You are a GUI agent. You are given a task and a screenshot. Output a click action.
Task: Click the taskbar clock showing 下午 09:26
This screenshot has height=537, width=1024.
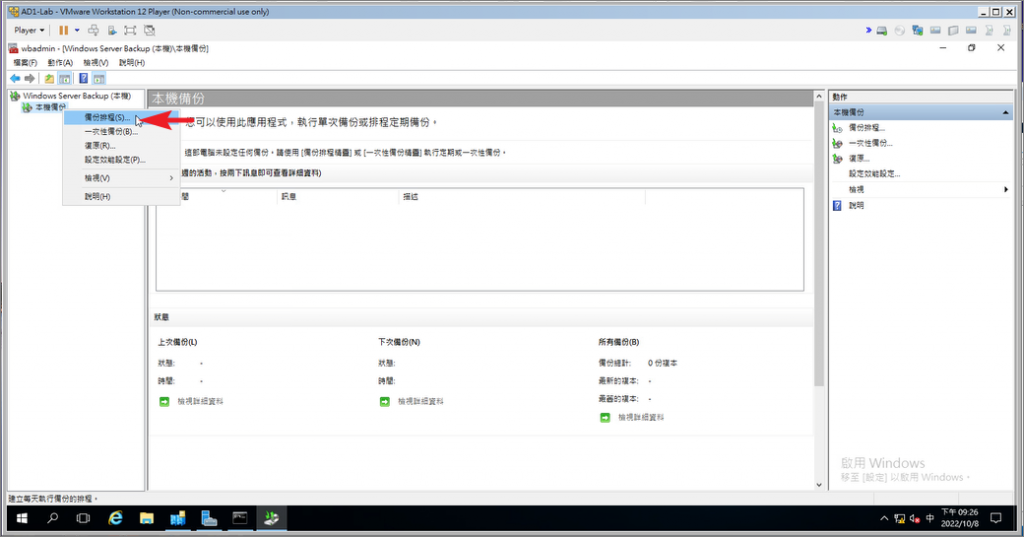(x=959, y=518)
